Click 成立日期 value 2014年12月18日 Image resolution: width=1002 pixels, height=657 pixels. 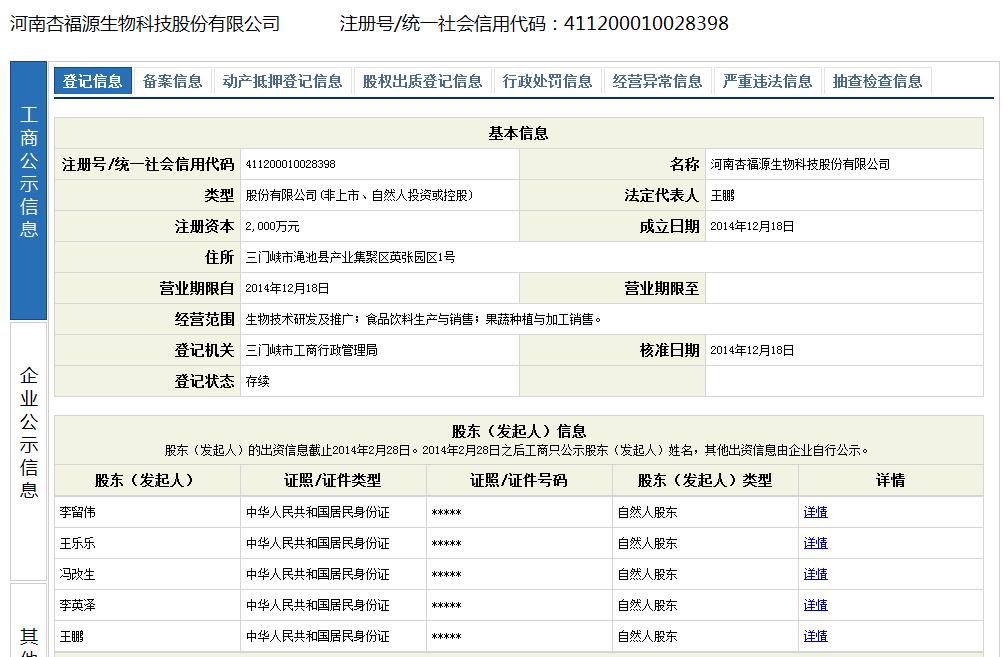[752, 226]
